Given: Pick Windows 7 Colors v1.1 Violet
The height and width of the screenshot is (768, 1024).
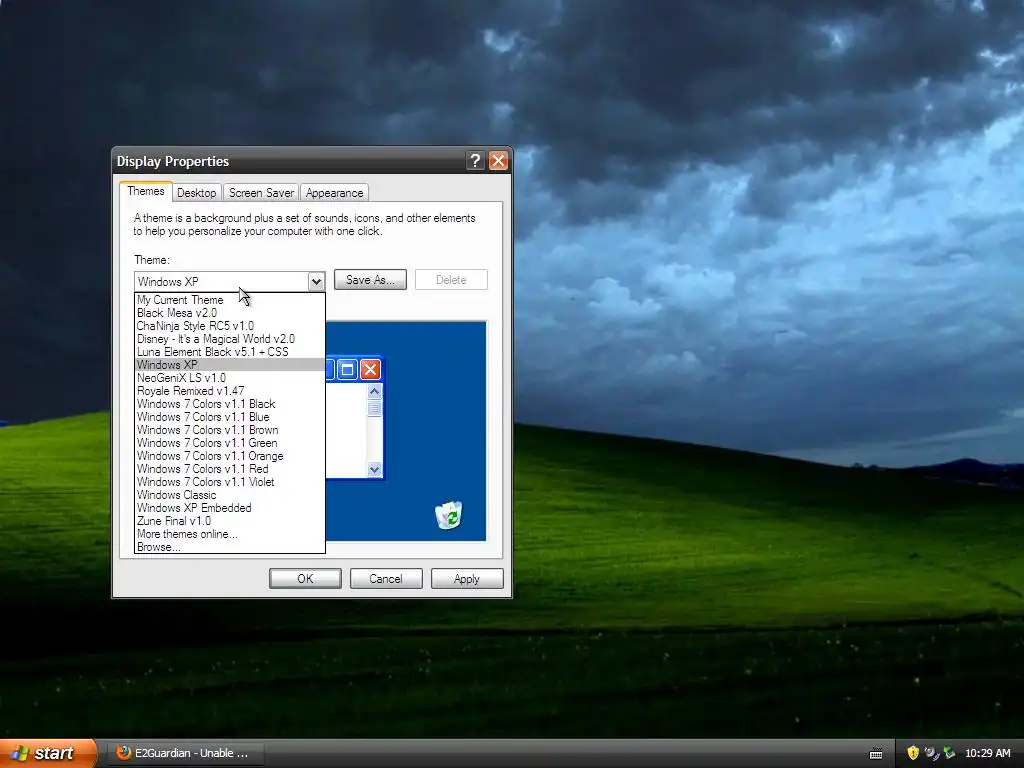Looking at the screenshot, I should (x=229, y=482).
